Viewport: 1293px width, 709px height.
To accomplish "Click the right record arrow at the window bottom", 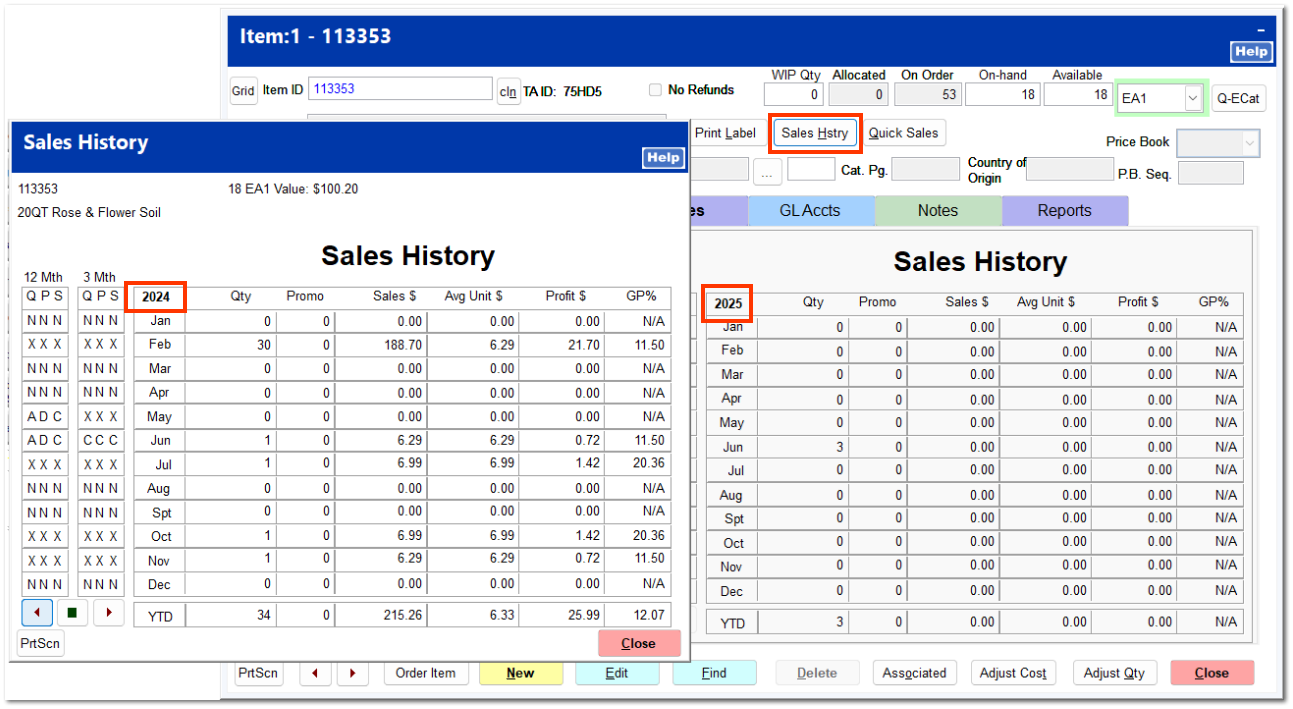I will pyautogui.click(x=352, y=673).
